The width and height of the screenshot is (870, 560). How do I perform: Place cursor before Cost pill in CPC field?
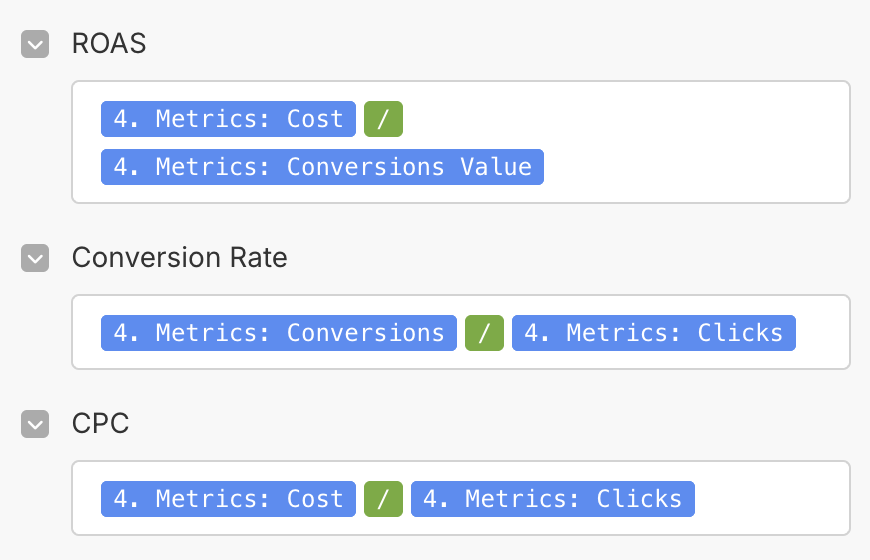pyautogui.click(x=89, y=499)
